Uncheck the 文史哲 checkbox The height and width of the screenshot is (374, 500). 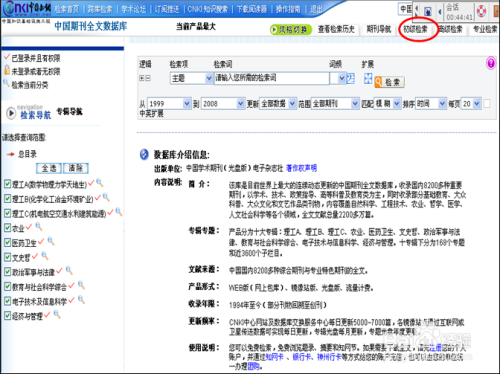(7, 257)
